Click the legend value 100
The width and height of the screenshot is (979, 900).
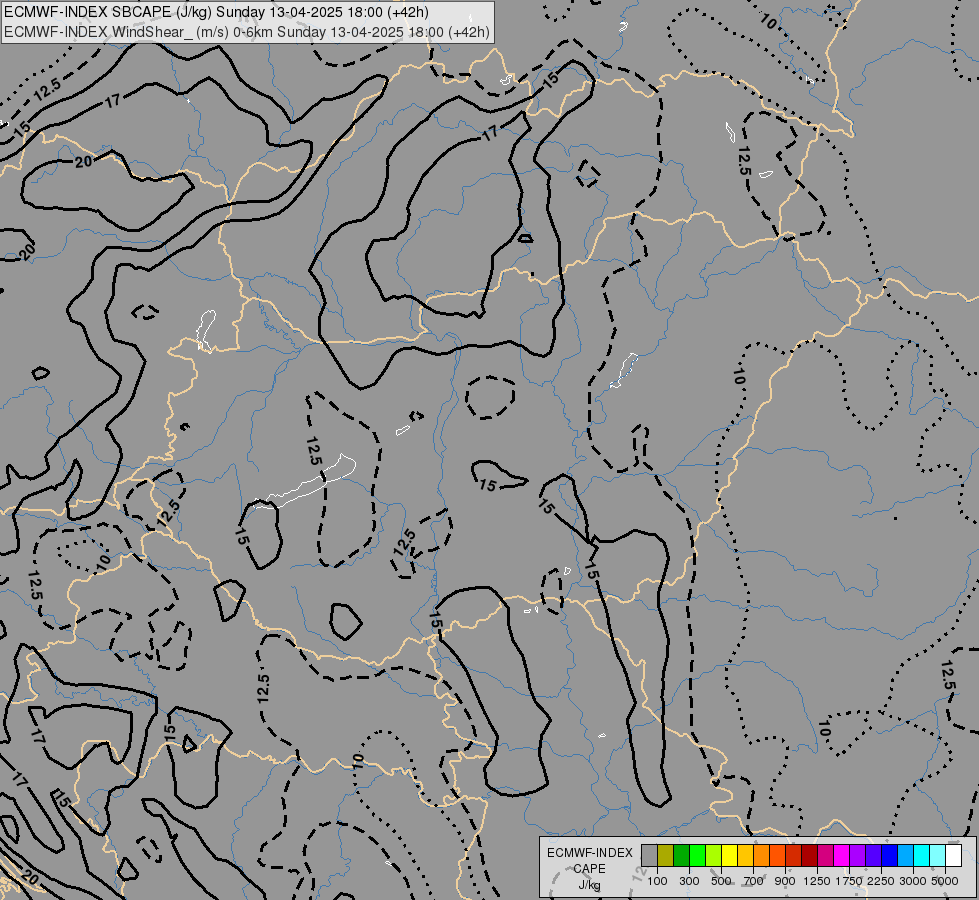tap(657, 881)
